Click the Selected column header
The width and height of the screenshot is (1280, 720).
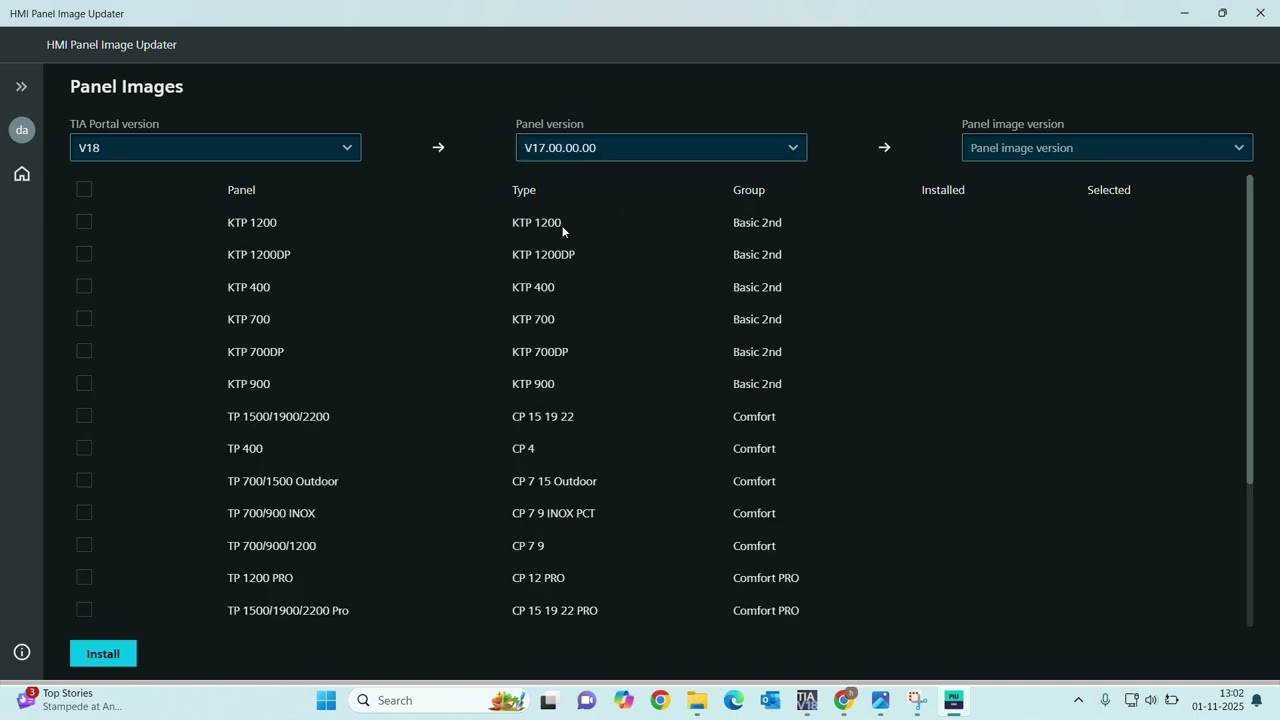[1109, 190]
